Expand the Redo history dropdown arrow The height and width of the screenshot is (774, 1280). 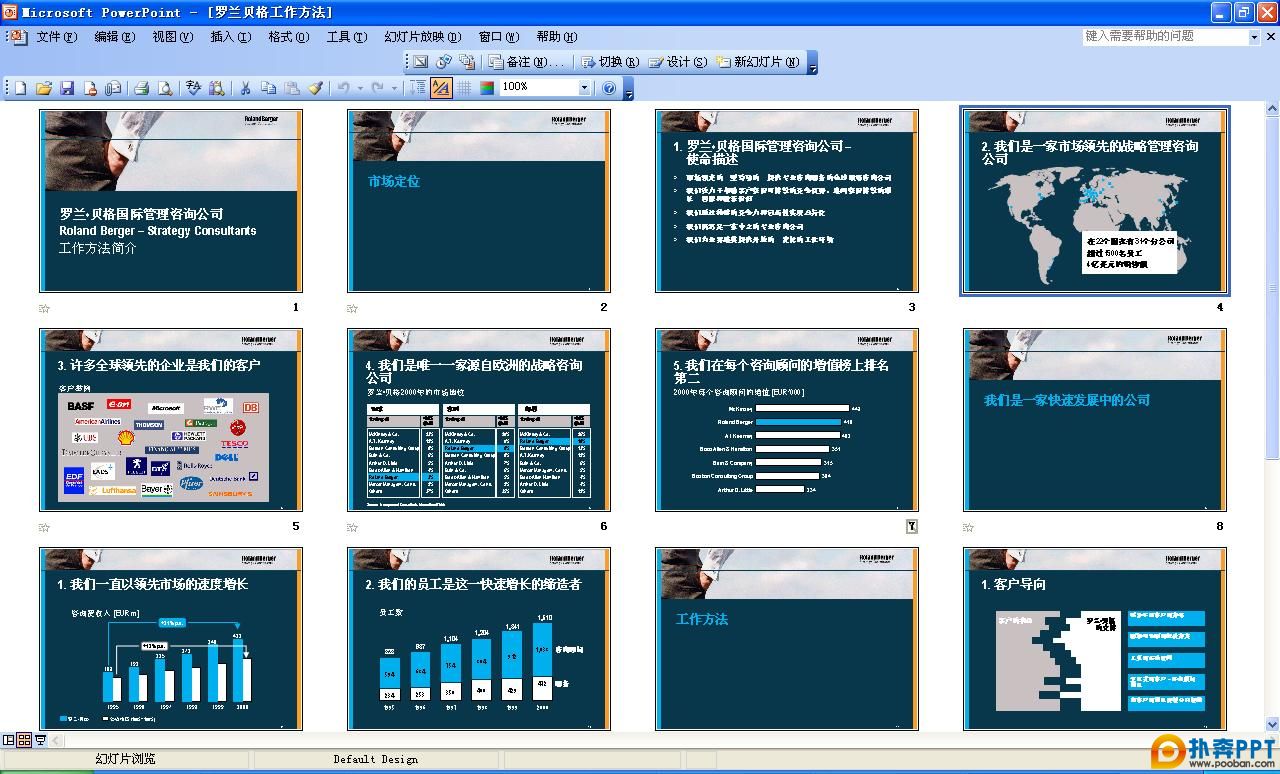pyautogui.click(x=392, y=88)
